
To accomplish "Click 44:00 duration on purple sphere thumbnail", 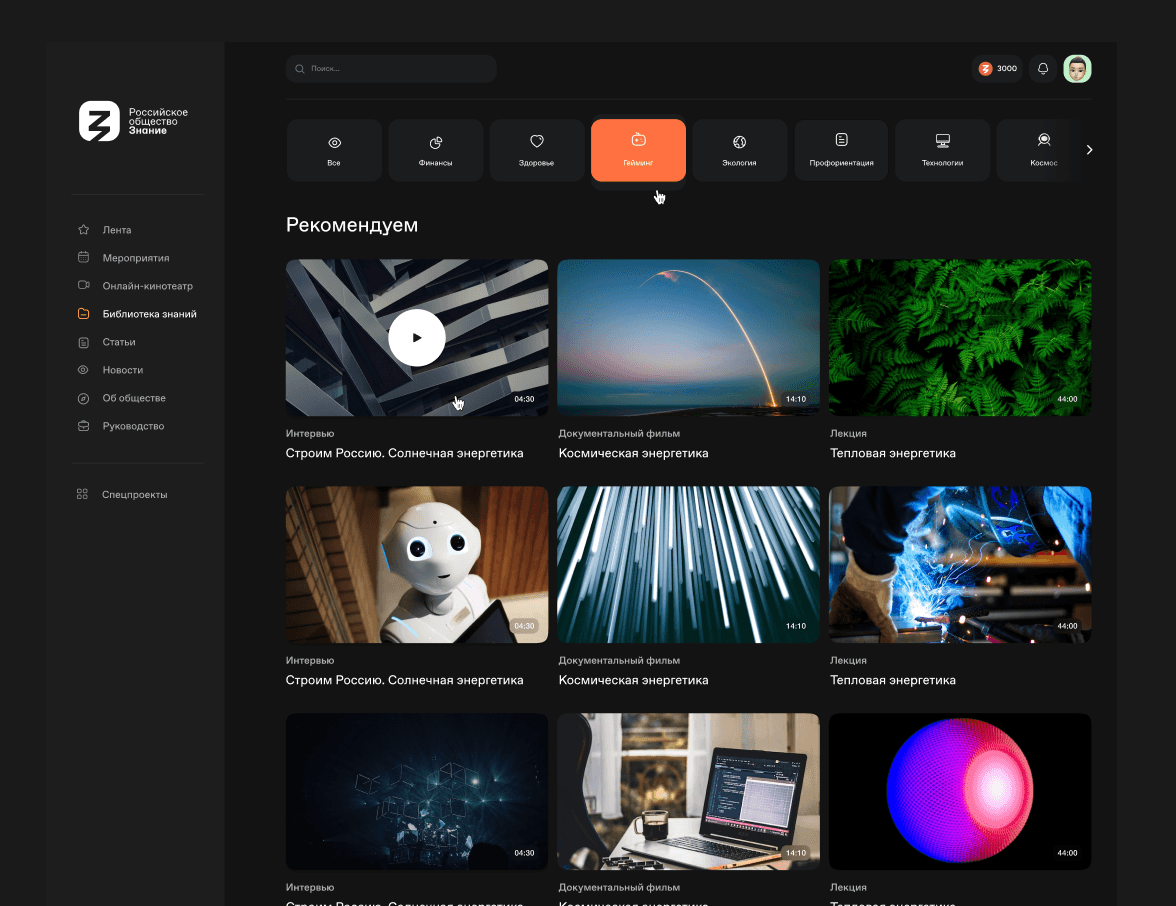I will coord(1067,853).
